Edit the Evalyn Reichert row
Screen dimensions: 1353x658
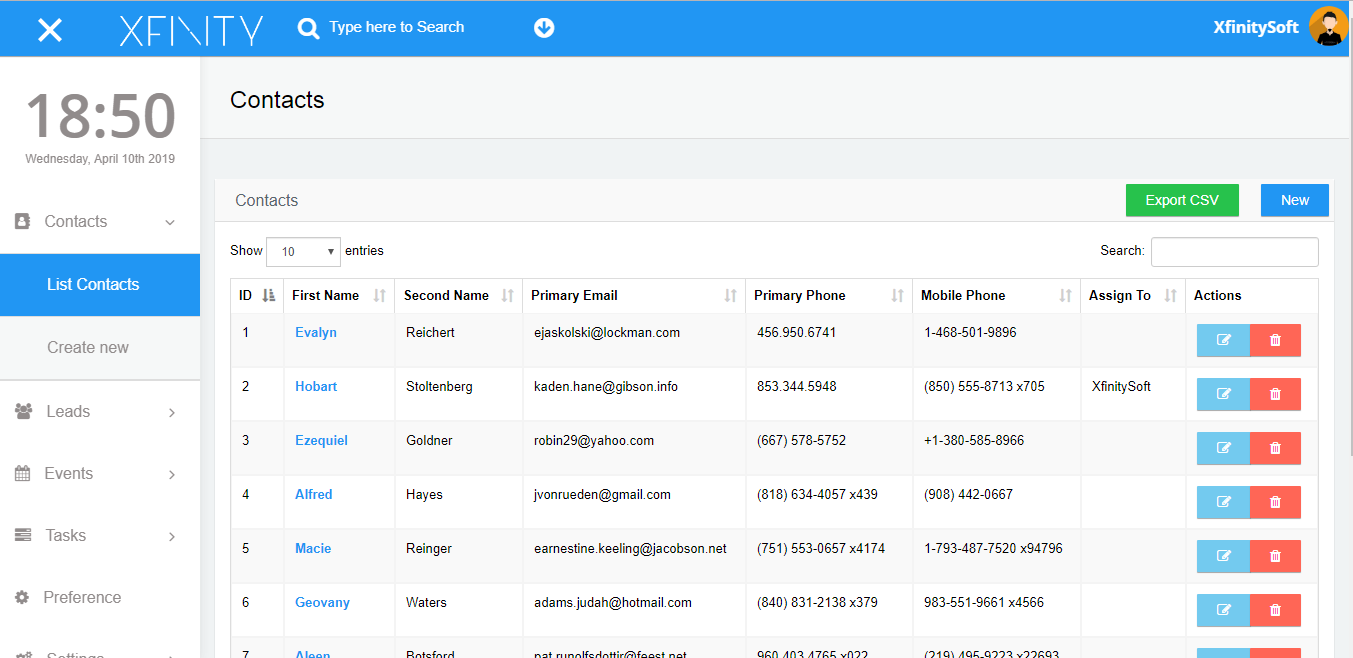coord(1223,340)
